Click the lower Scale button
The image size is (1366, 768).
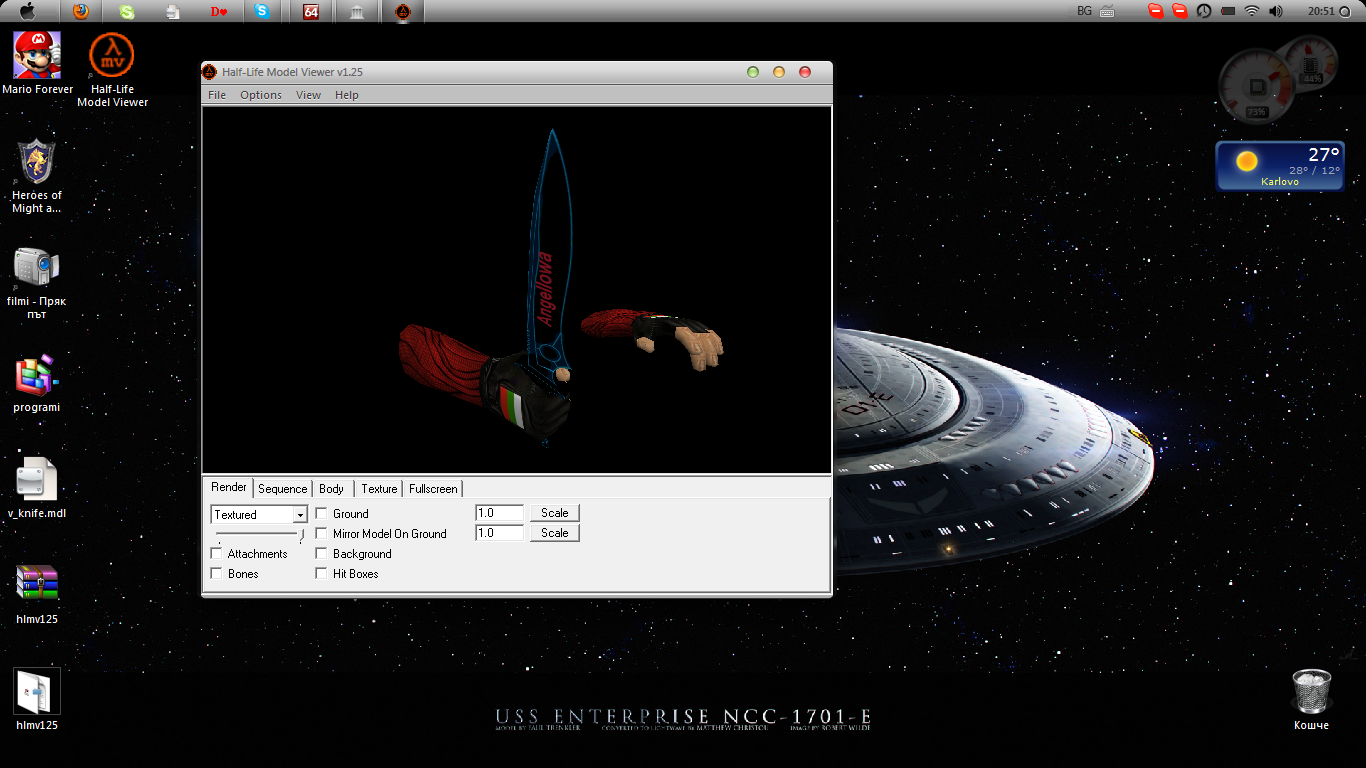(x=555, y=533)
